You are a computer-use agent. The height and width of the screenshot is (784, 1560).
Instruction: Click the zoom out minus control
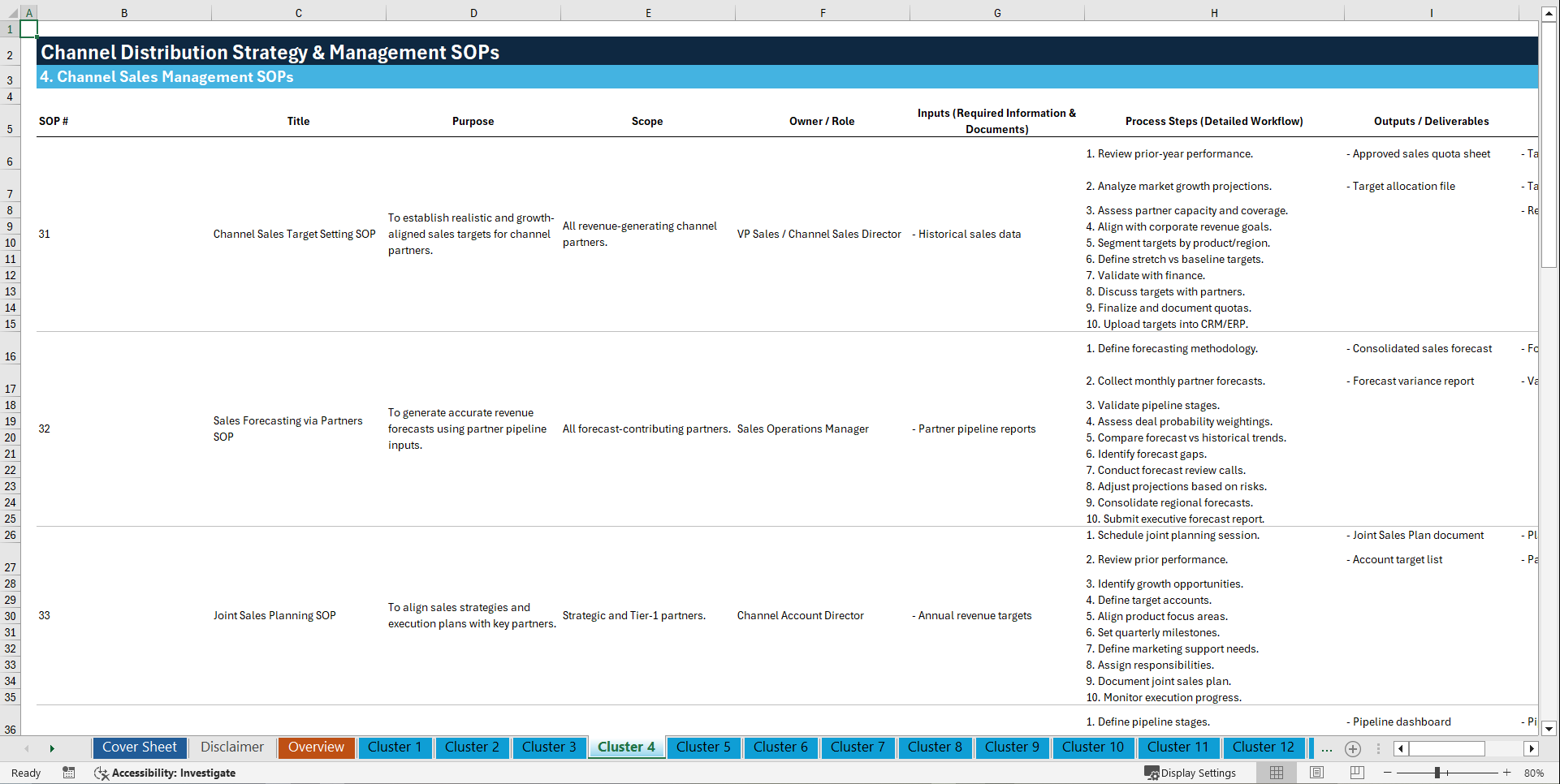click(x=1388, y=773)
